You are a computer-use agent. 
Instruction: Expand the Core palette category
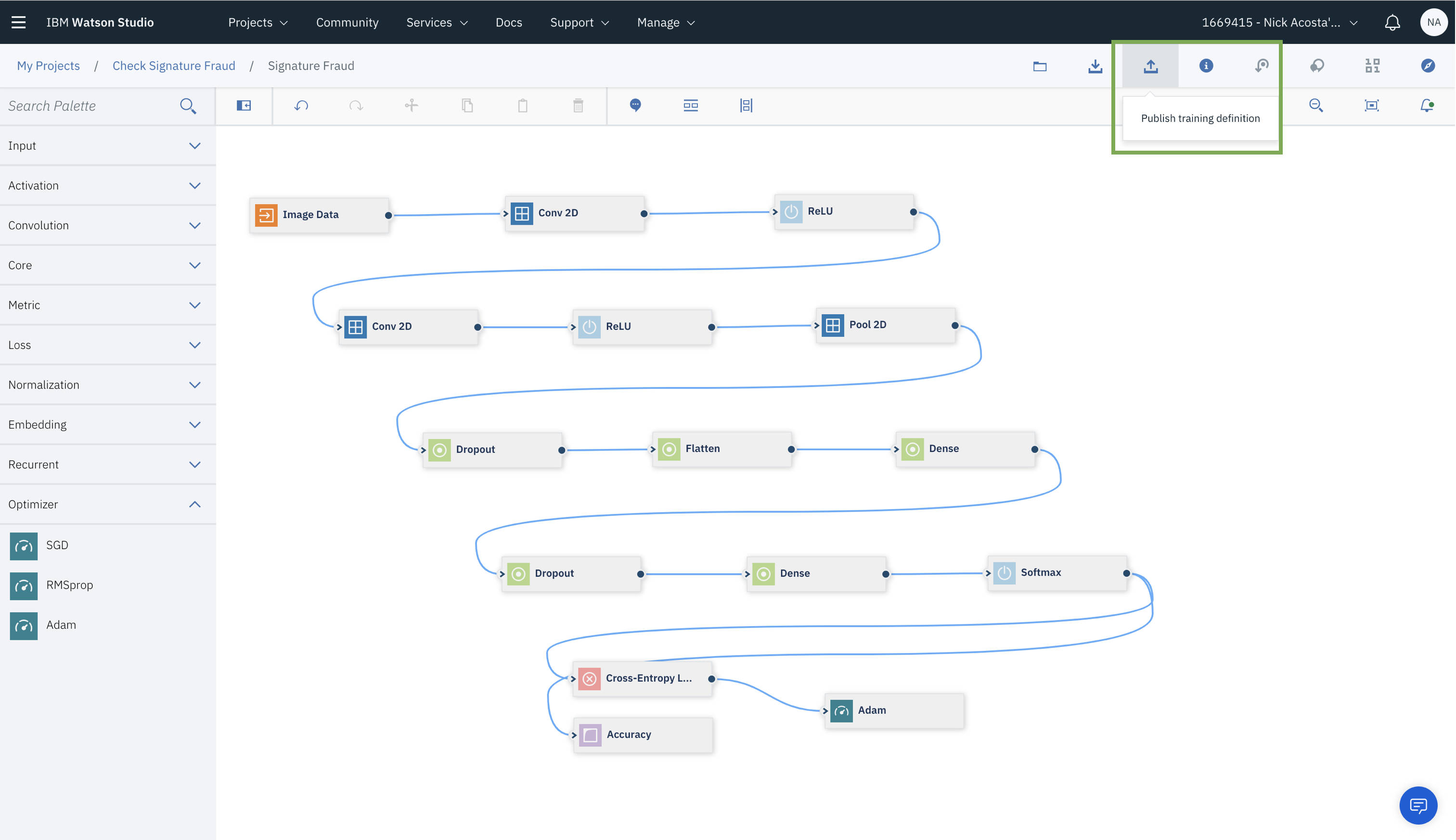pos(108,265)
